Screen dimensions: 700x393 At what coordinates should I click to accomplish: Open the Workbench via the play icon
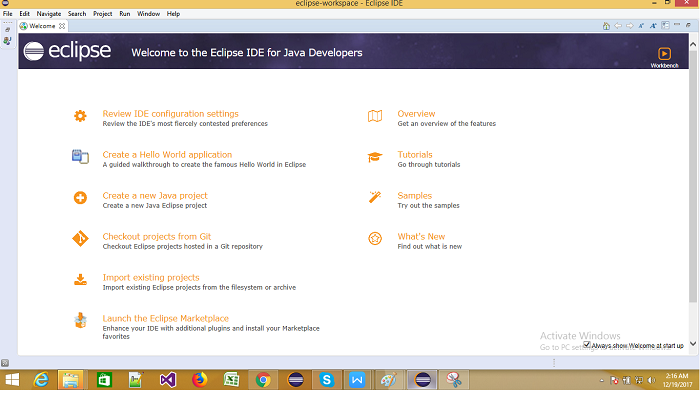tap(664, 54)
